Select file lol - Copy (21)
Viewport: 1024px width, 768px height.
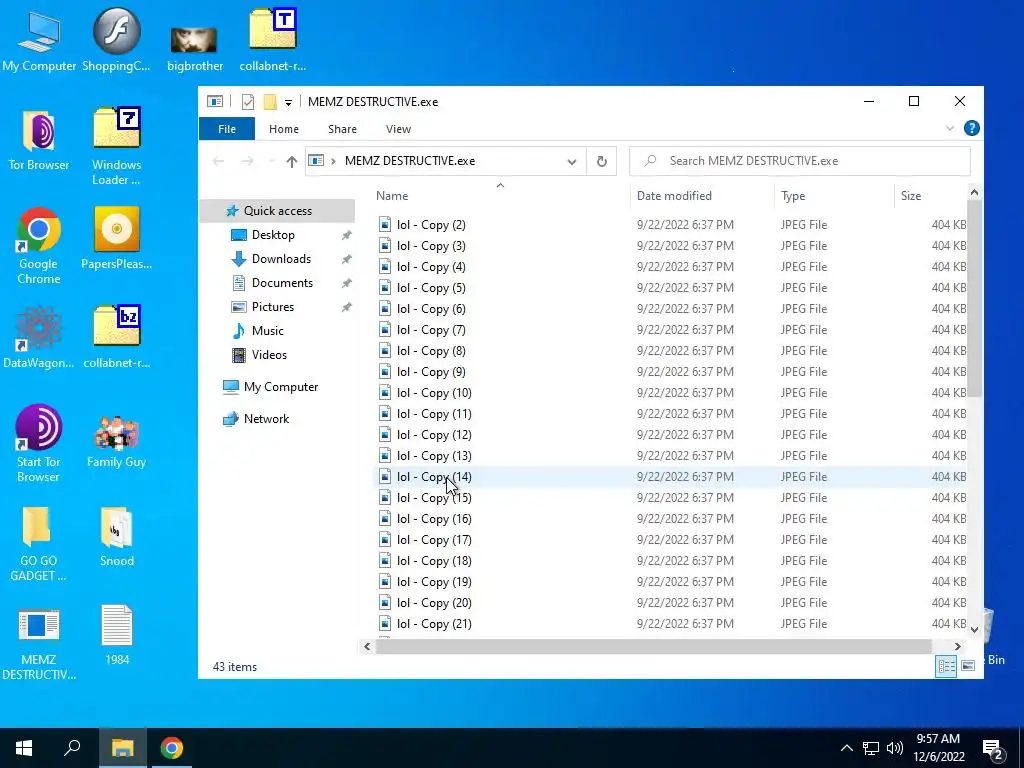(x=671, y=624)
